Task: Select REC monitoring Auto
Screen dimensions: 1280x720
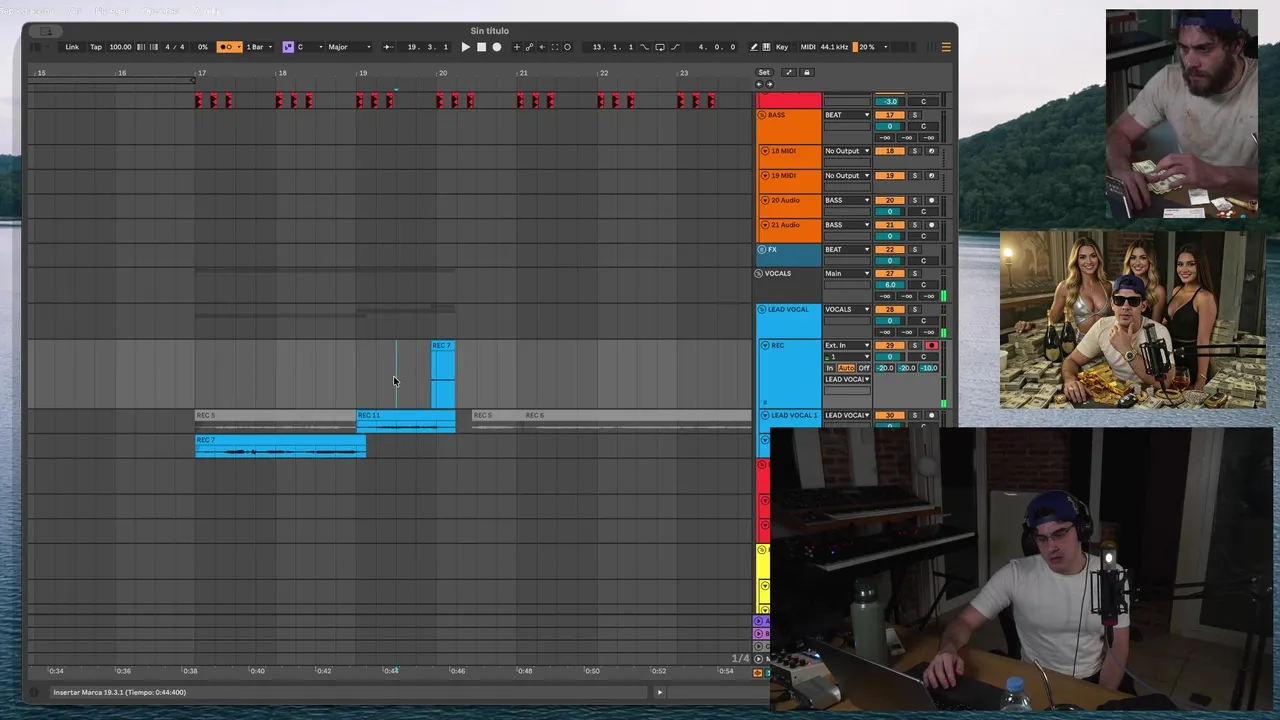Action: tap(846, 368)
